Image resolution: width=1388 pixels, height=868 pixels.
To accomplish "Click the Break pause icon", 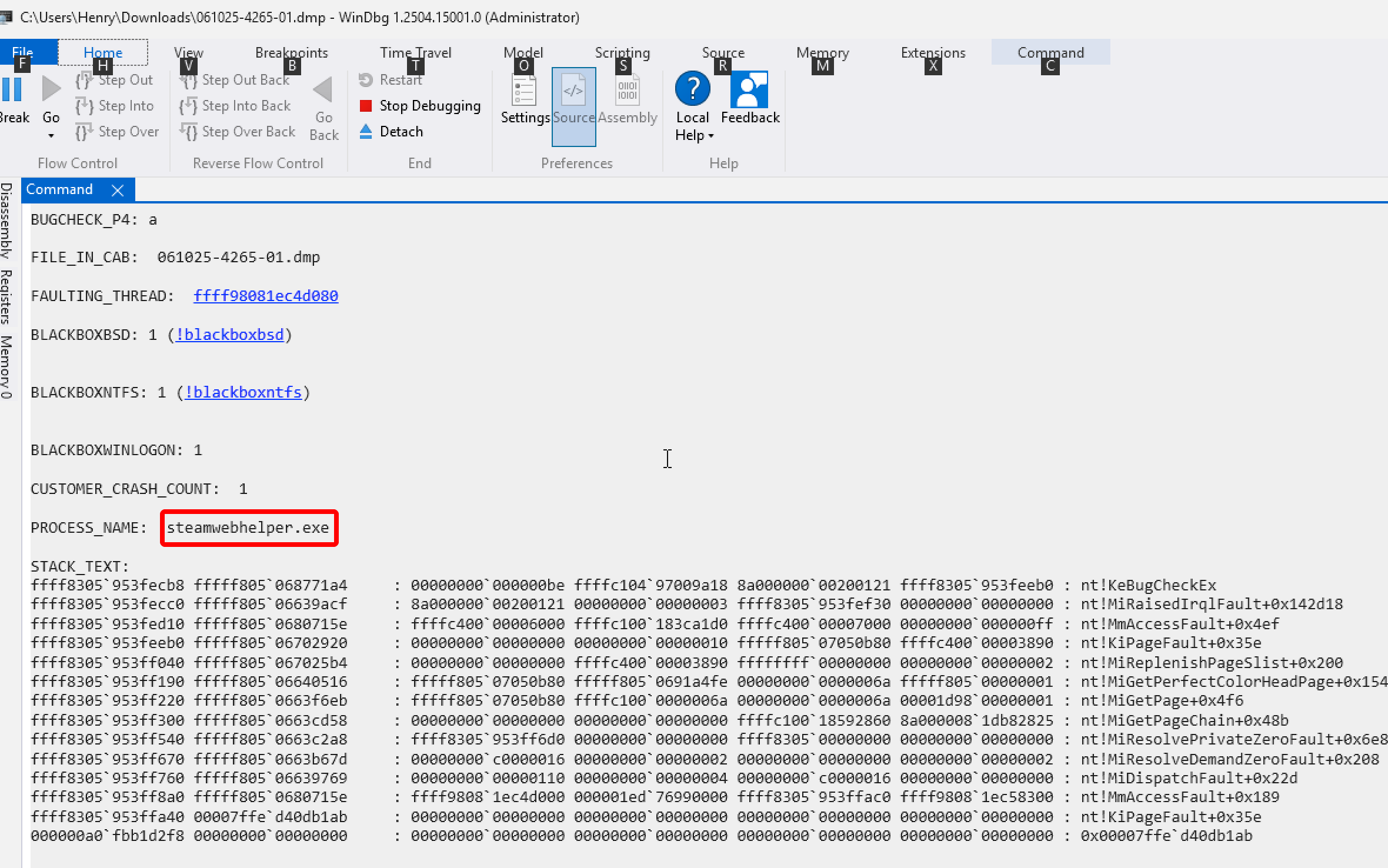I will pos(11,90).
